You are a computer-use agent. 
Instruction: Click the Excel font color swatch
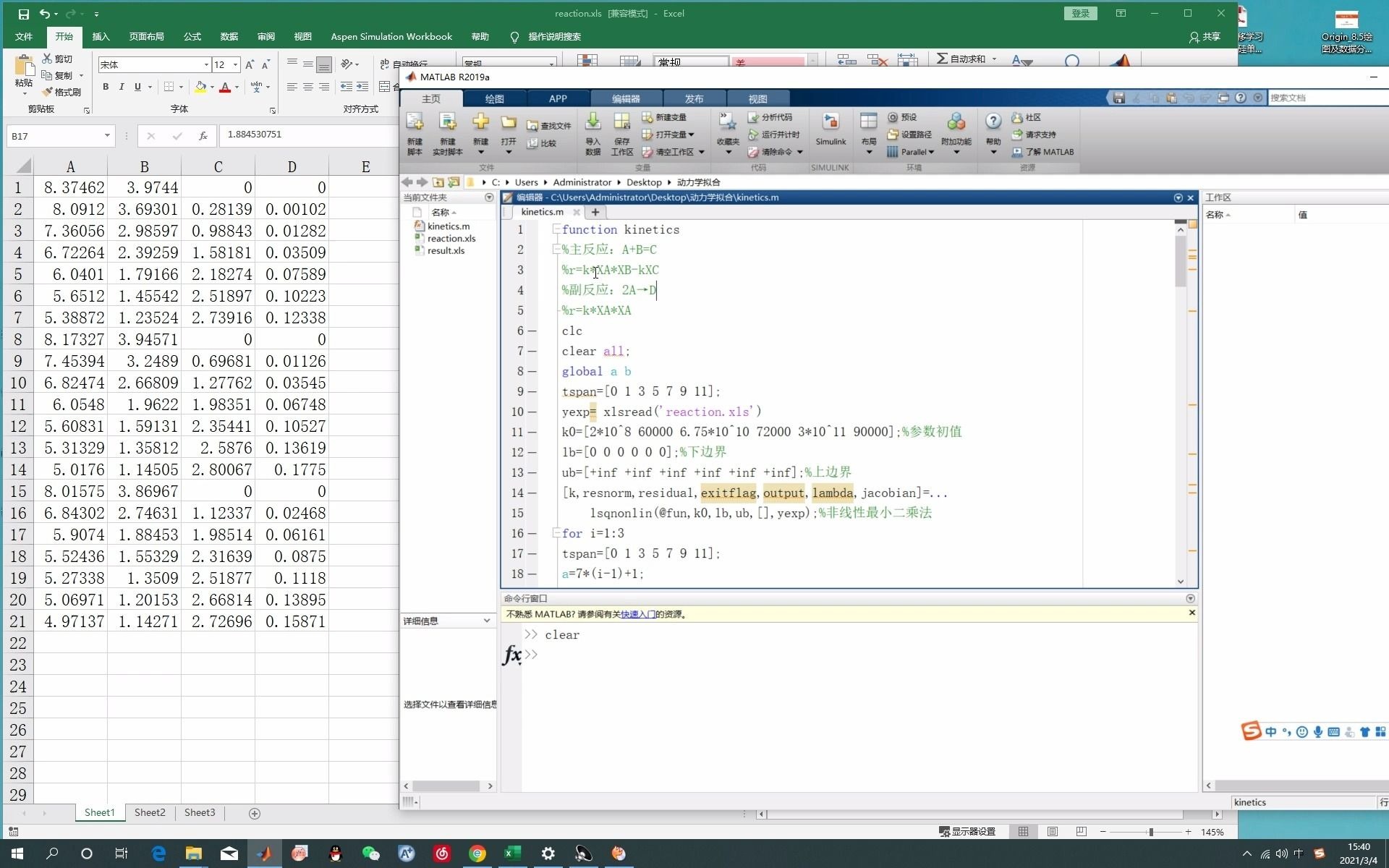click(225, 87)
